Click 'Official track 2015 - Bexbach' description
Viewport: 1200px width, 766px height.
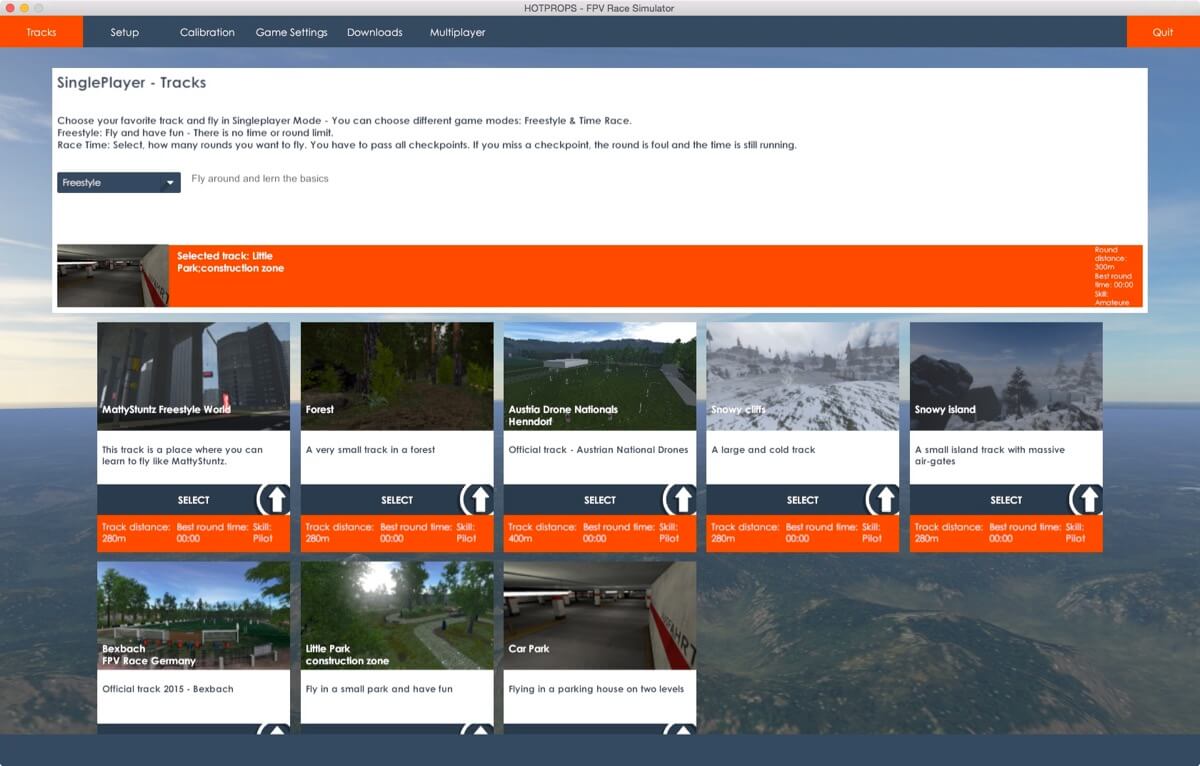tap(168, 689)
